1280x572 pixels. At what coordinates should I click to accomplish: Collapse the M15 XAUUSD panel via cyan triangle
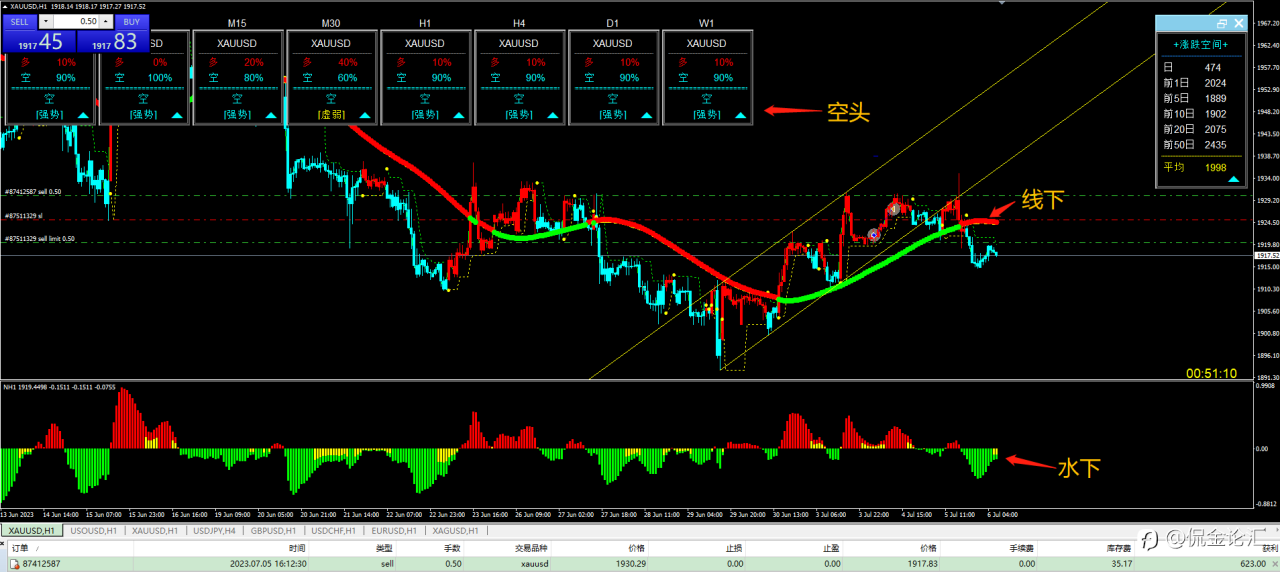271,115
